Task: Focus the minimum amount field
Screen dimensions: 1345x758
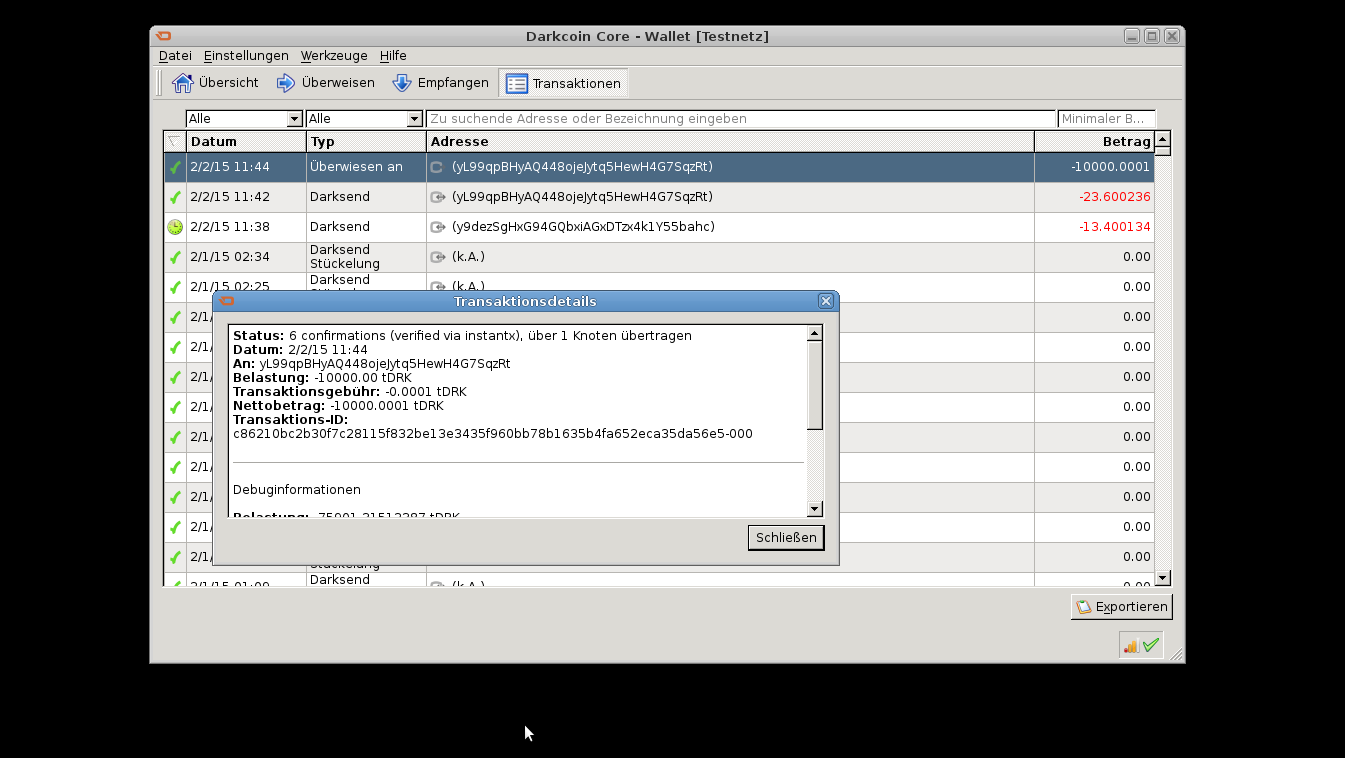Action: 1106,119
